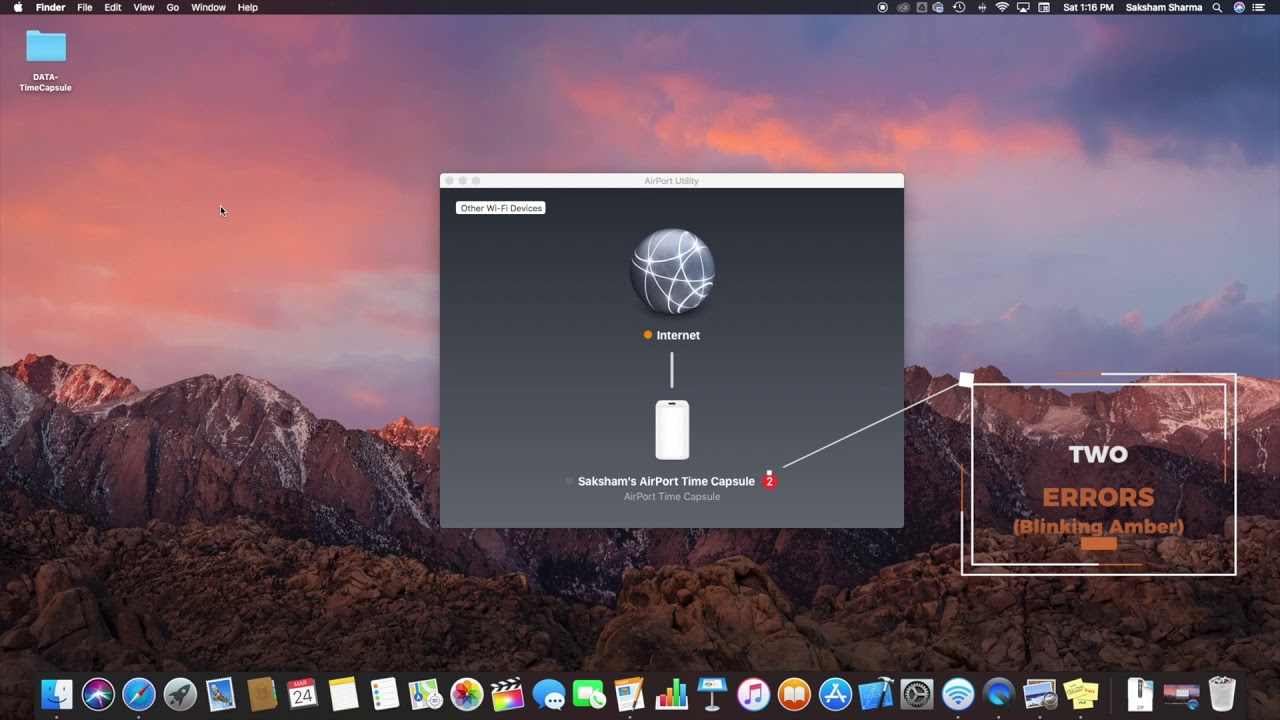1280x720 pixels.
Task: Open Spotlight search in menu bar
Action: click(x=1217, y=7)
